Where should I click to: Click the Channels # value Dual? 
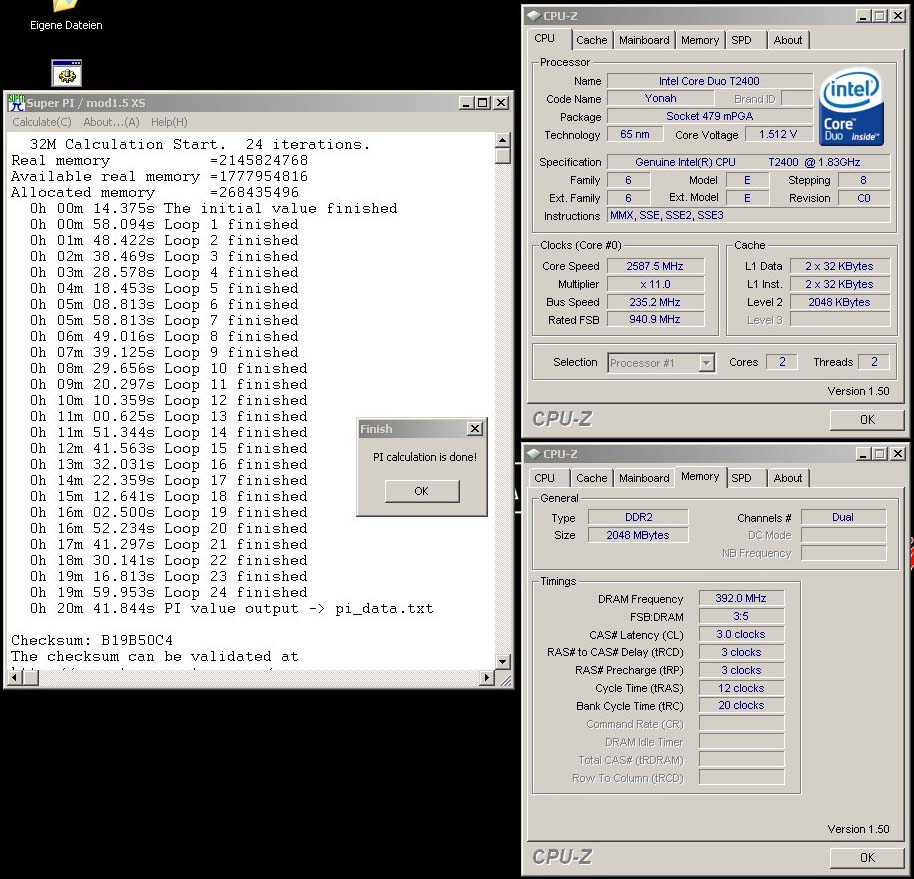[843, 517]
